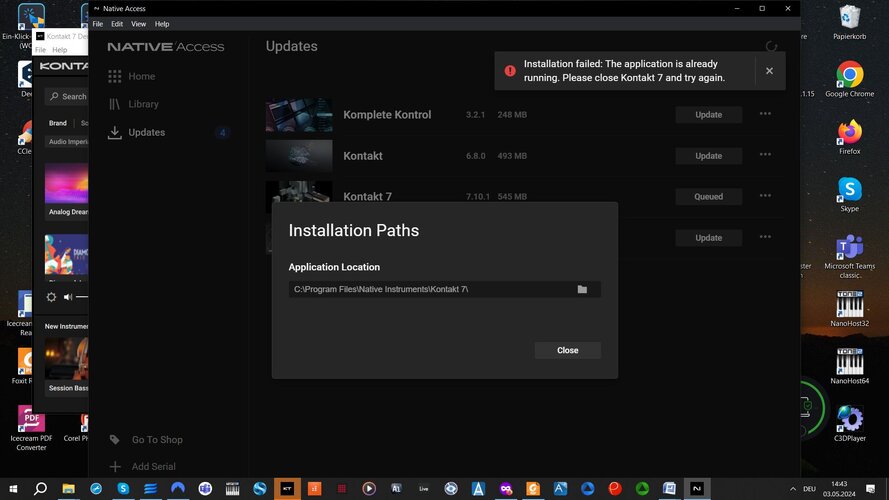Open Session Bass instrument thumbnail in Kontakt
The height and width of the screenshot is (500, 889).
[x=66, y=359]
